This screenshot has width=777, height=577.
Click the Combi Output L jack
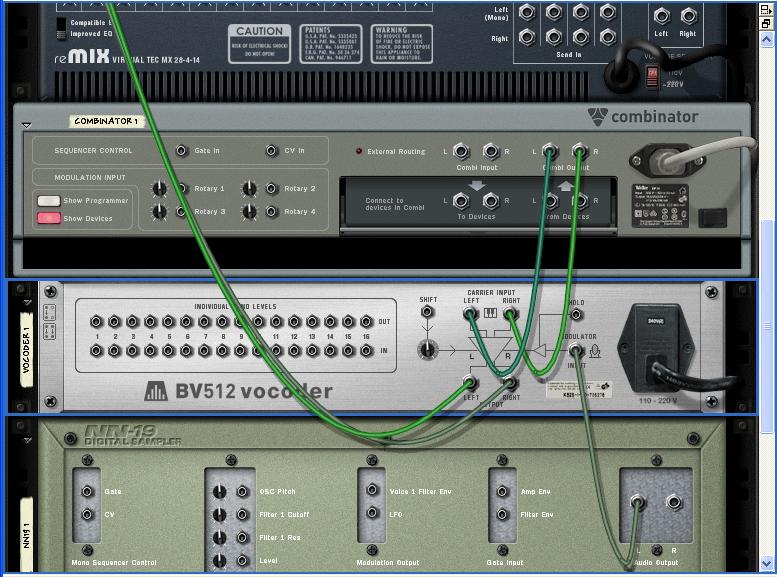550,150
